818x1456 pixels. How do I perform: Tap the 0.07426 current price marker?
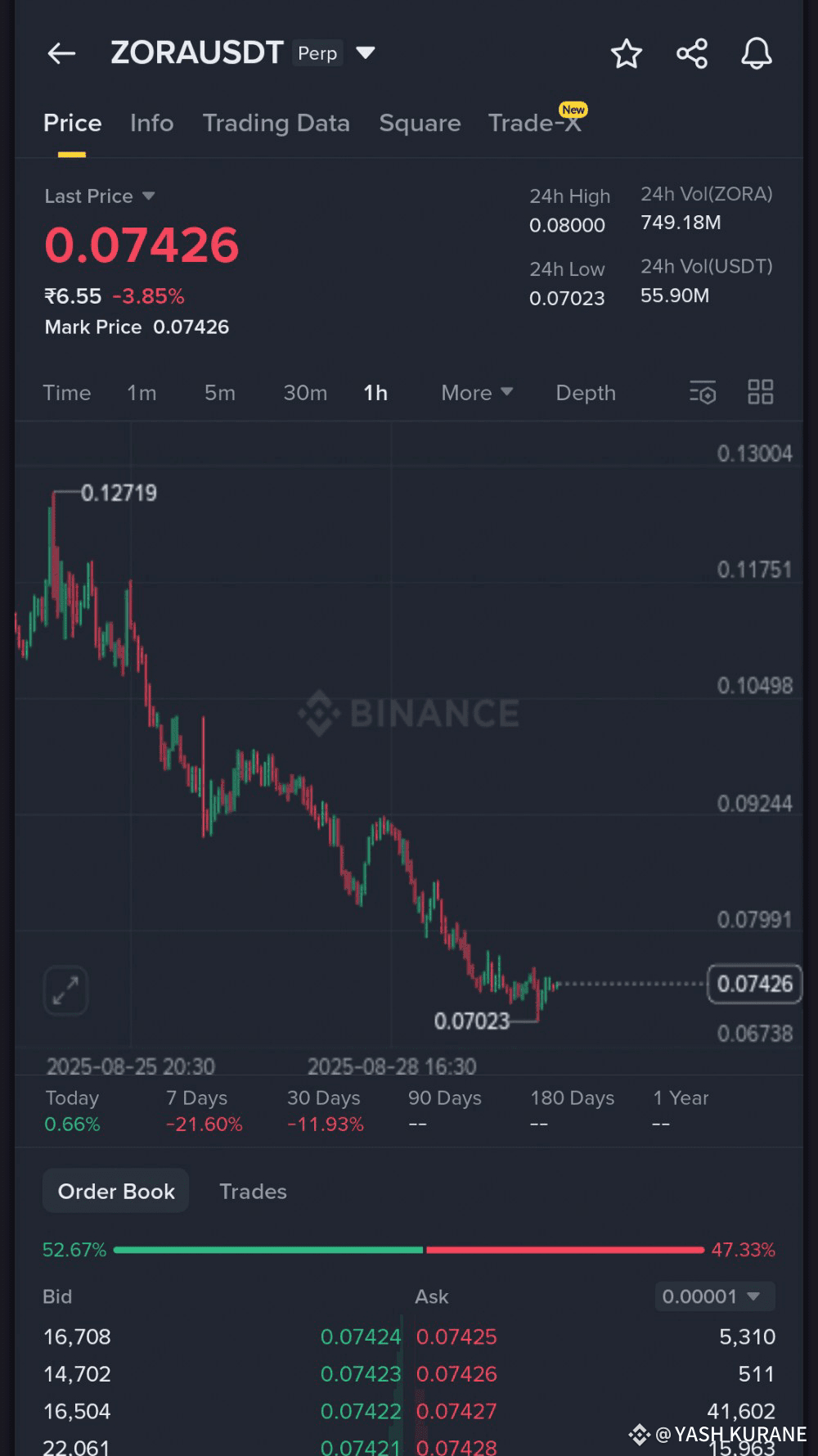point(754,984)
